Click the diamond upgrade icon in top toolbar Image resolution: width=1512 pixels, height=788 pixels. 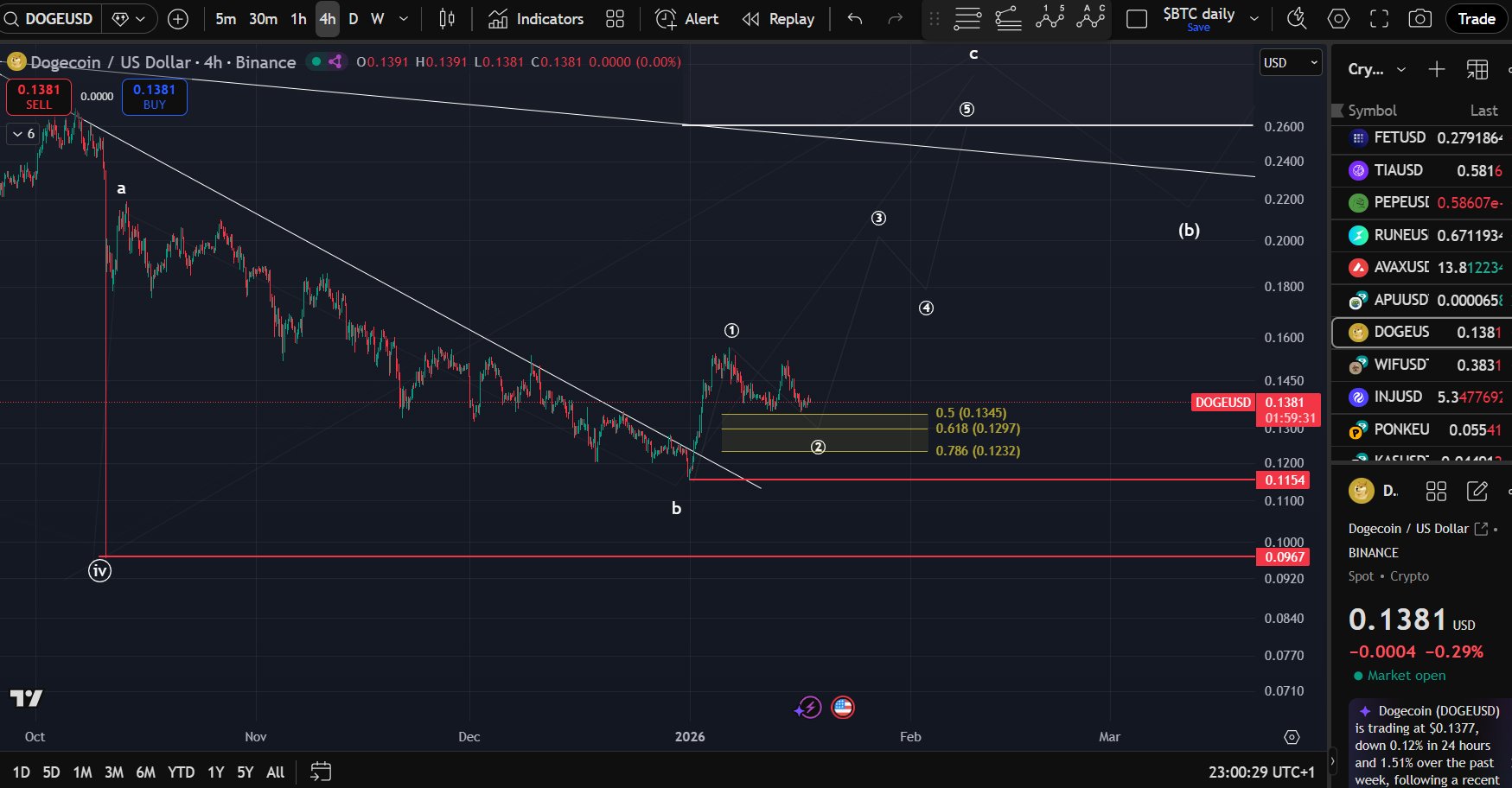pos(130,19)
